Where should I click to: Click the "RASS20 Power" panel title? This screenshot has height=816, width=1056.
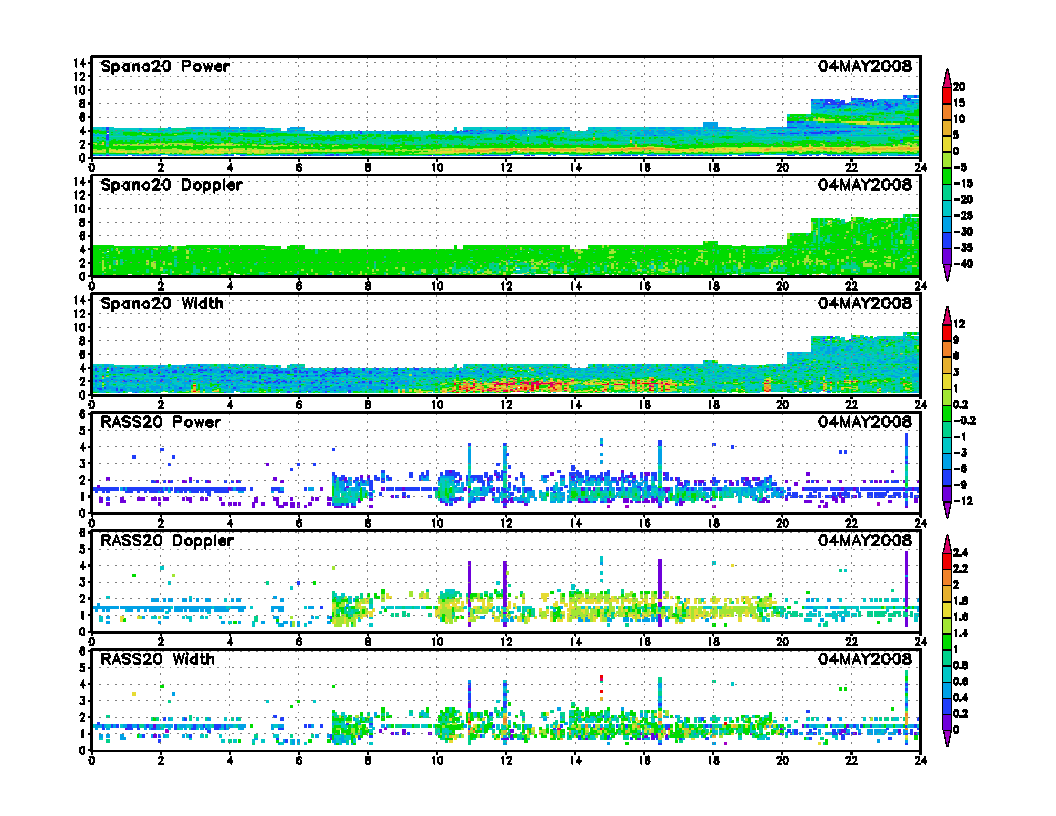click(x=160, y=422)
